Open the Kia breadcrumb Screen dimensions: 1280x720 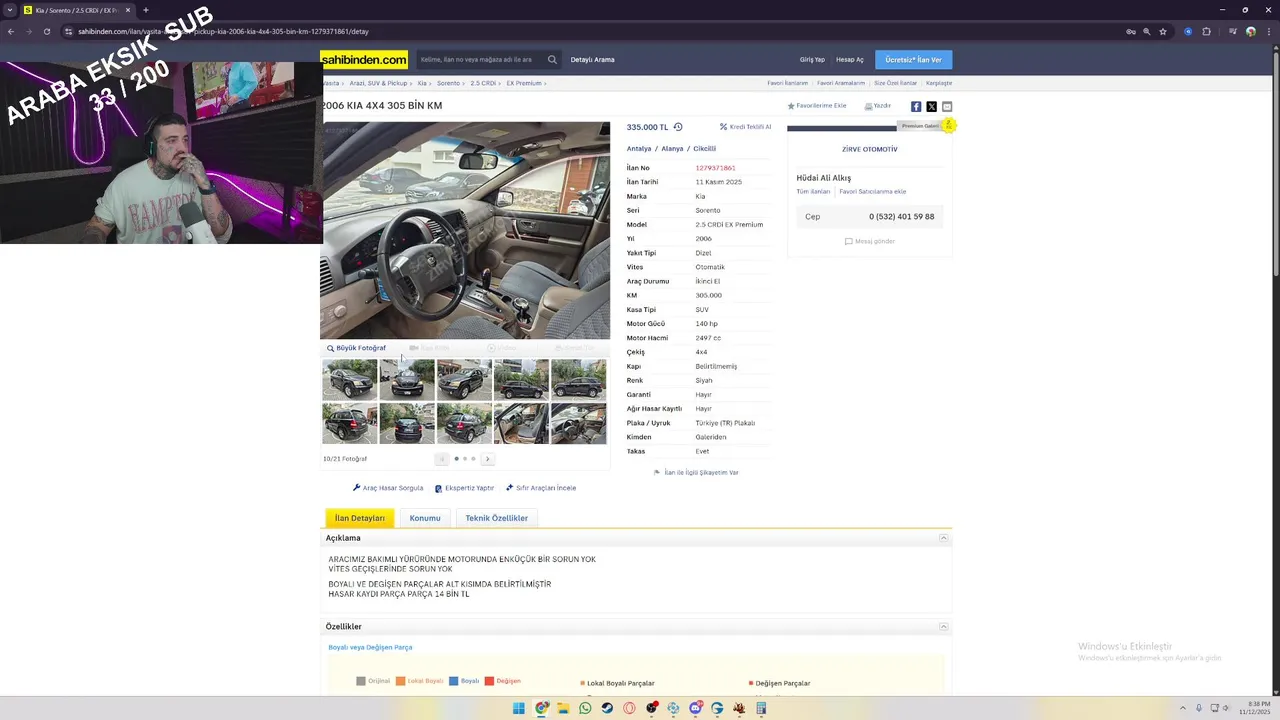pyautogui.click(x=422, y=84)
